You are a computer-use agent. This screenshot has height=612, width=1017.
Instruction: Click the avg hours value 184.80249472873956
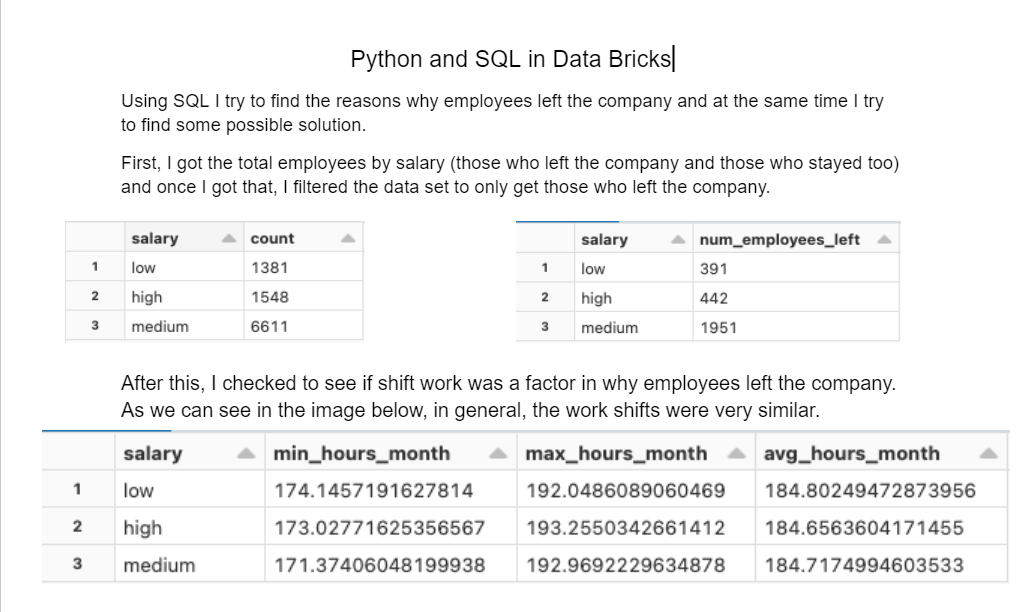[870, 491]
